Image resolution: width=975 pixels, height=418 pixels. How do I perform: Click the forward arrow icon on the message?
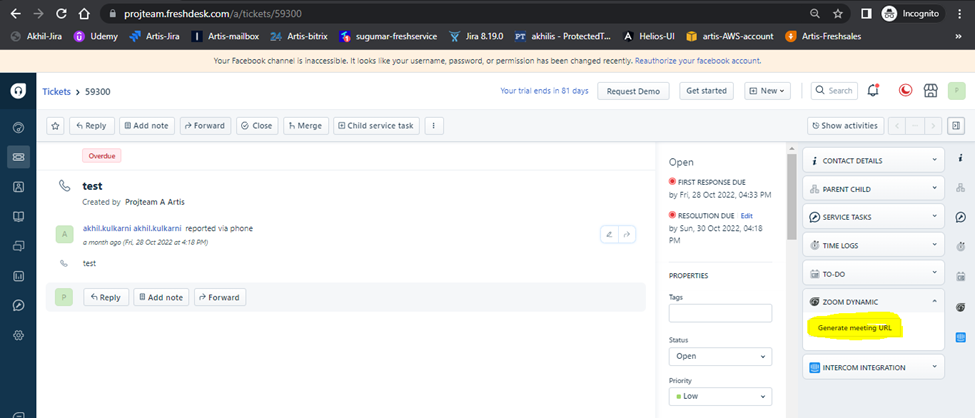click(x=627, y=235)
